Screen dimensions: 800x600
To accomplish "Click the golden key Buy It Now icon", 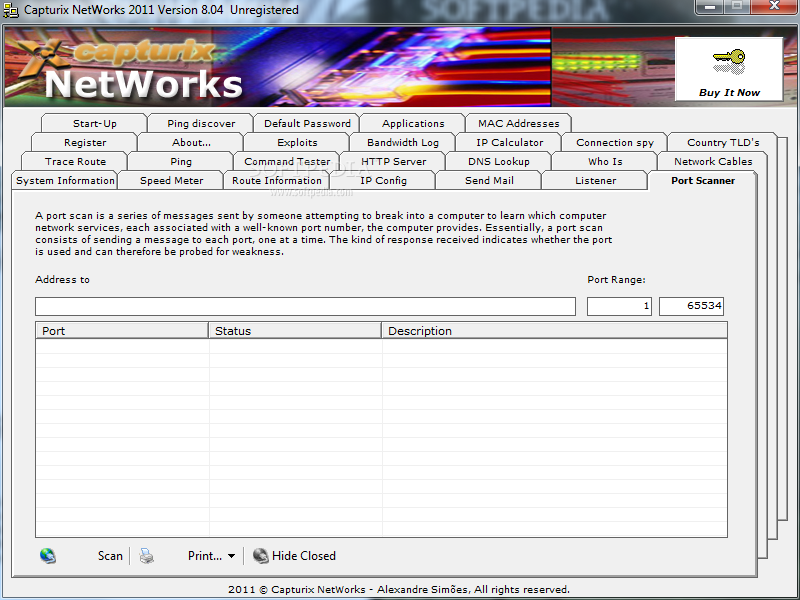I will point(729,62).
